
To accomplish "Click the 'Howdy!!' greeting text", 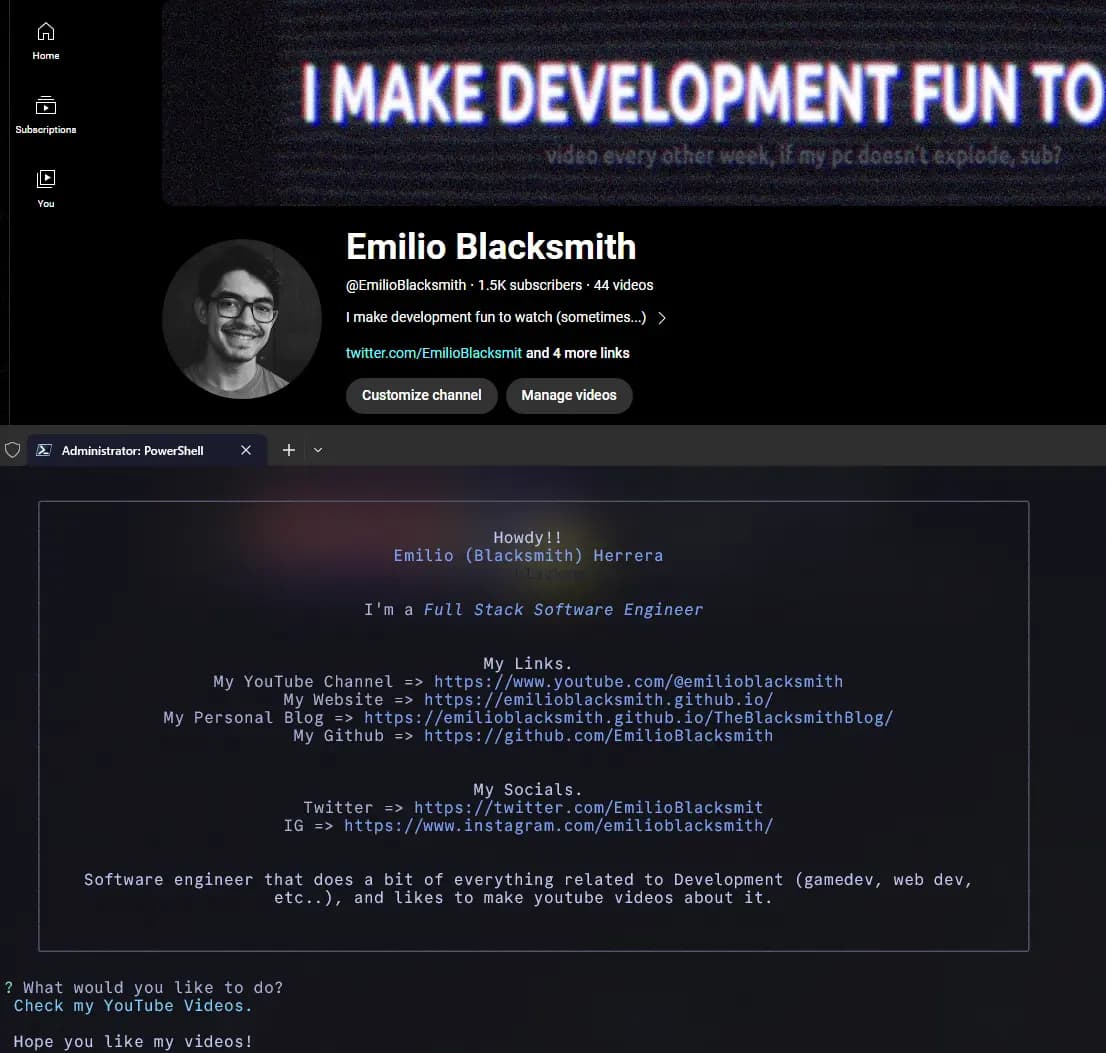I will (528, 538).
